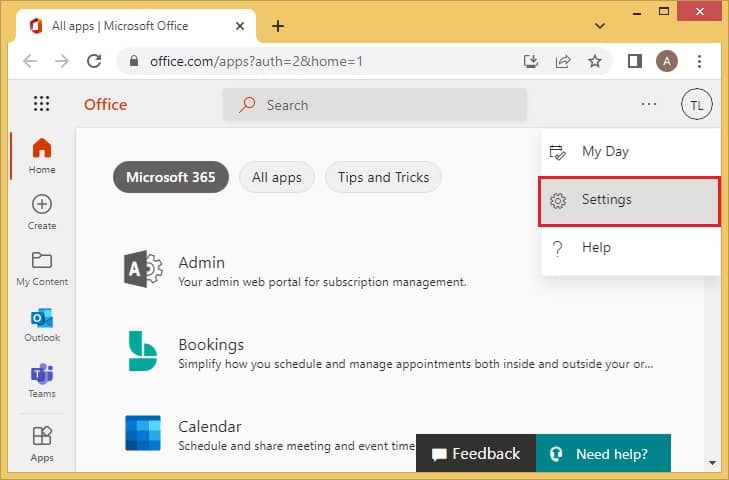The image size is (729, 480).
Task: Click the TL account avatar
Action: 696,104
